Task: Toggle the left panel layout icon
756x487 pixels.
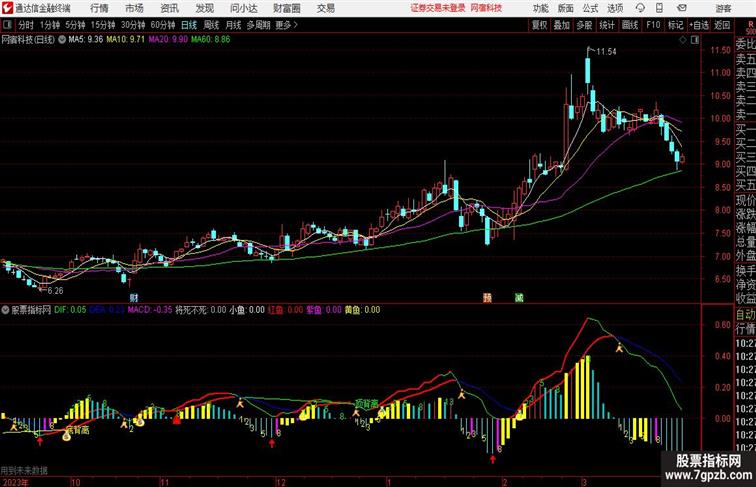Action: click(x=7, y=25)
